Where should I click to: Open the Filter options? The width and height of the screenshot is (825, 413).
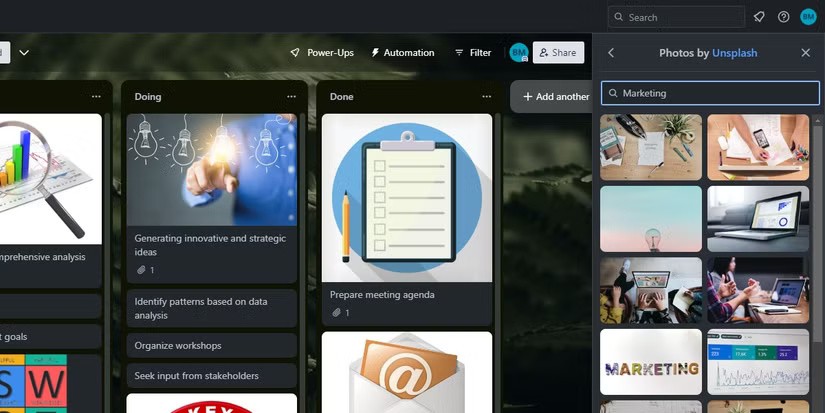473,53
